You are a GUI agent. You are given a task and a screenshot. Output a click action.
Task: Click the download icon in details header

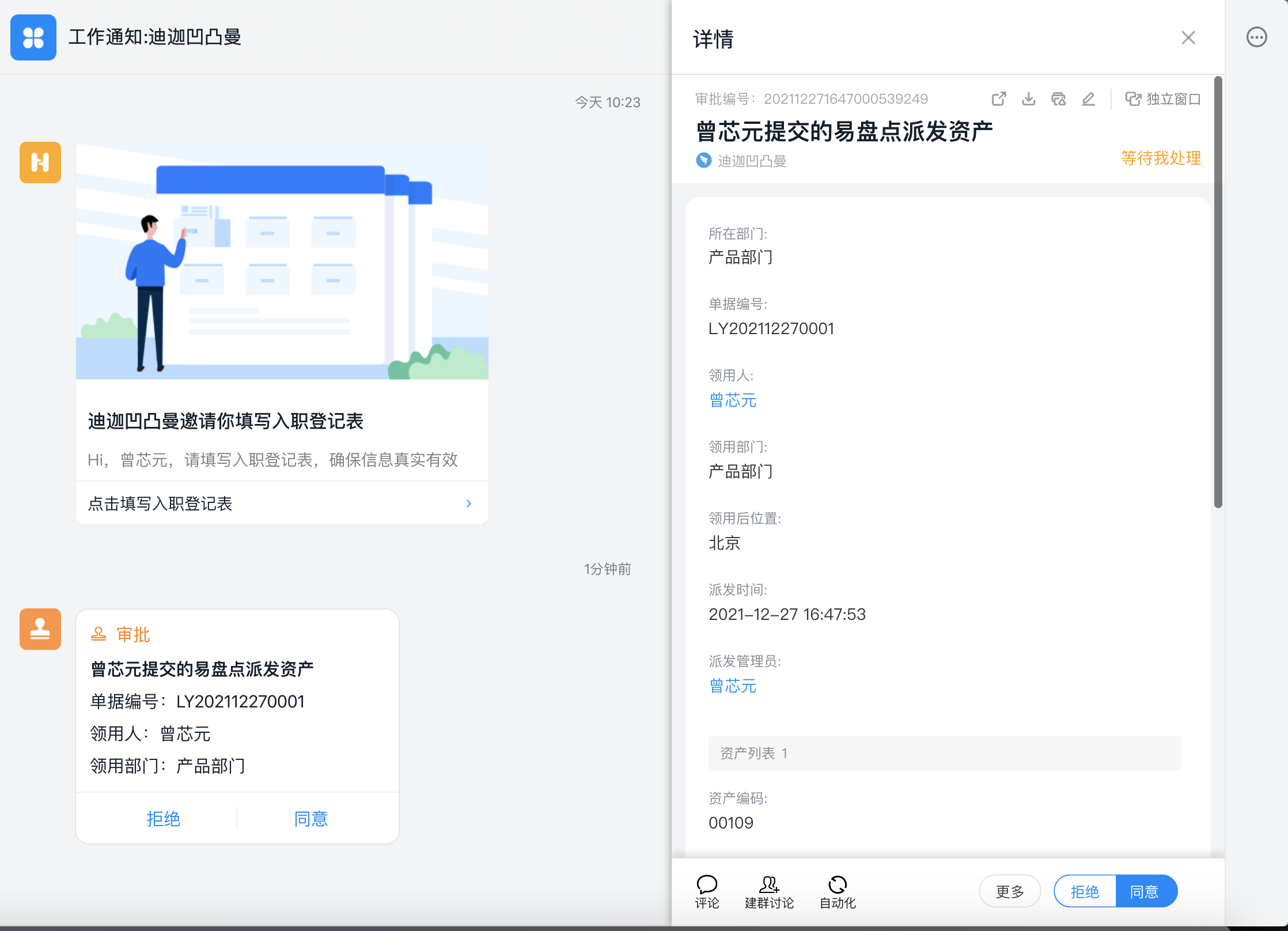tap(1029, 99)
